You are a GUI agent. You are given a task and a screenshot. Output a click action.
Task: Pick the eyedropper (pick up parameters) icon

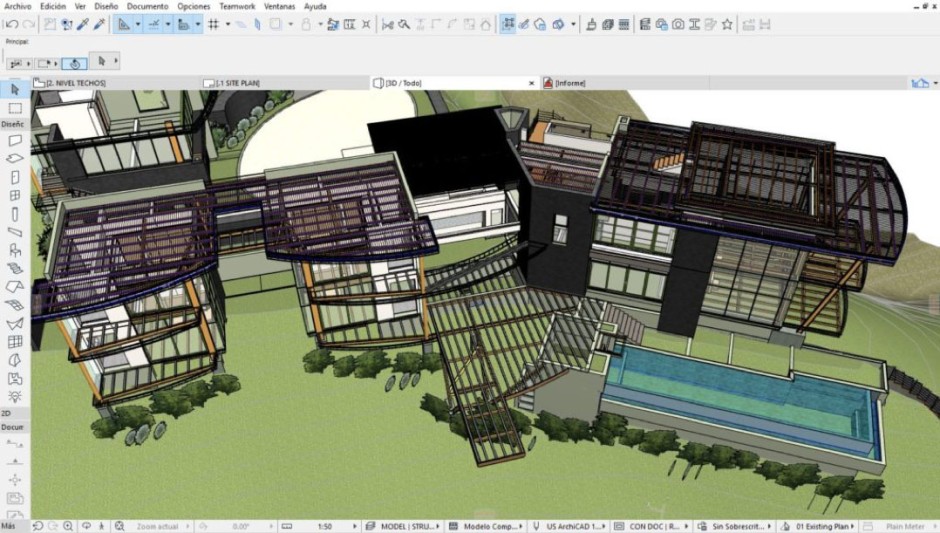point(83,24)
